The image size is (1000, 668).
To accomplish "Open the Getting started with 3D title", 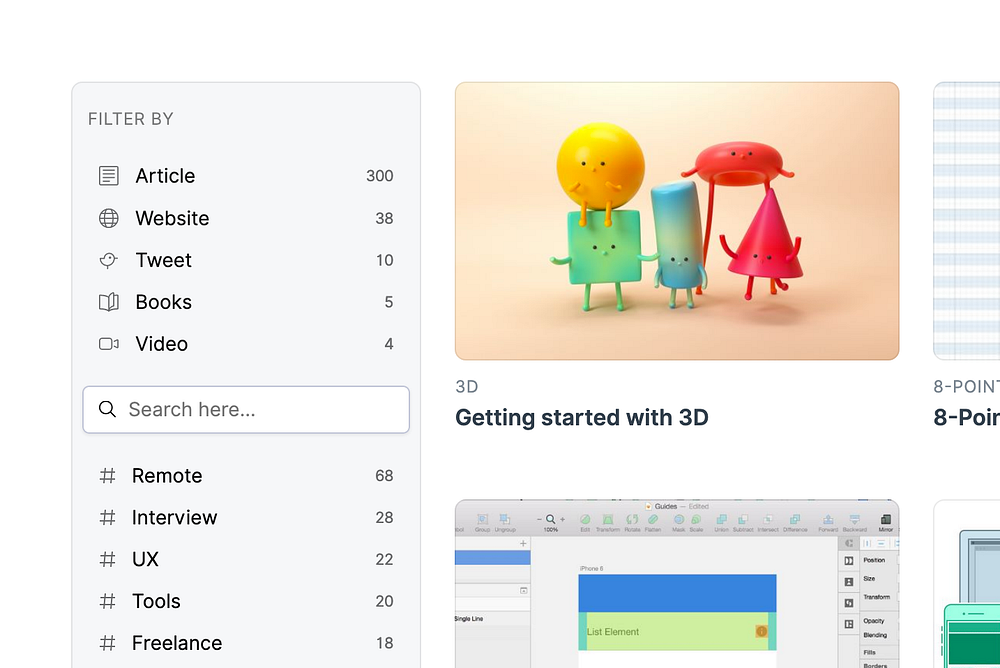I will tap(582, 417).
